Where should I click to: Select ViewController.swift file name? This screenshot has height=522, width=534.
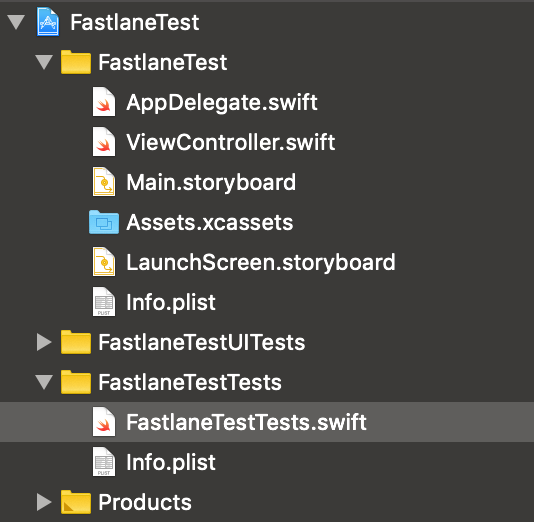pyautogui.click(x=231, y=142)
